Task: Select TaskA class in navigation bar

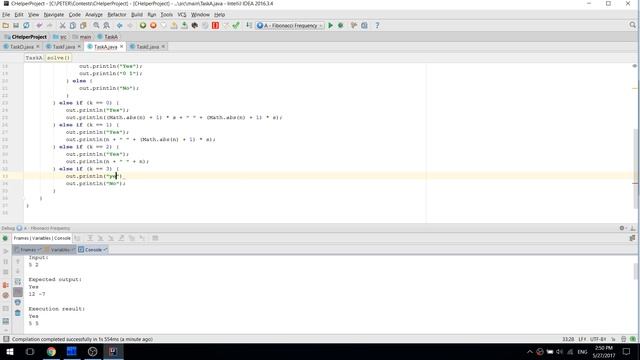Action: tap(108, 37)
